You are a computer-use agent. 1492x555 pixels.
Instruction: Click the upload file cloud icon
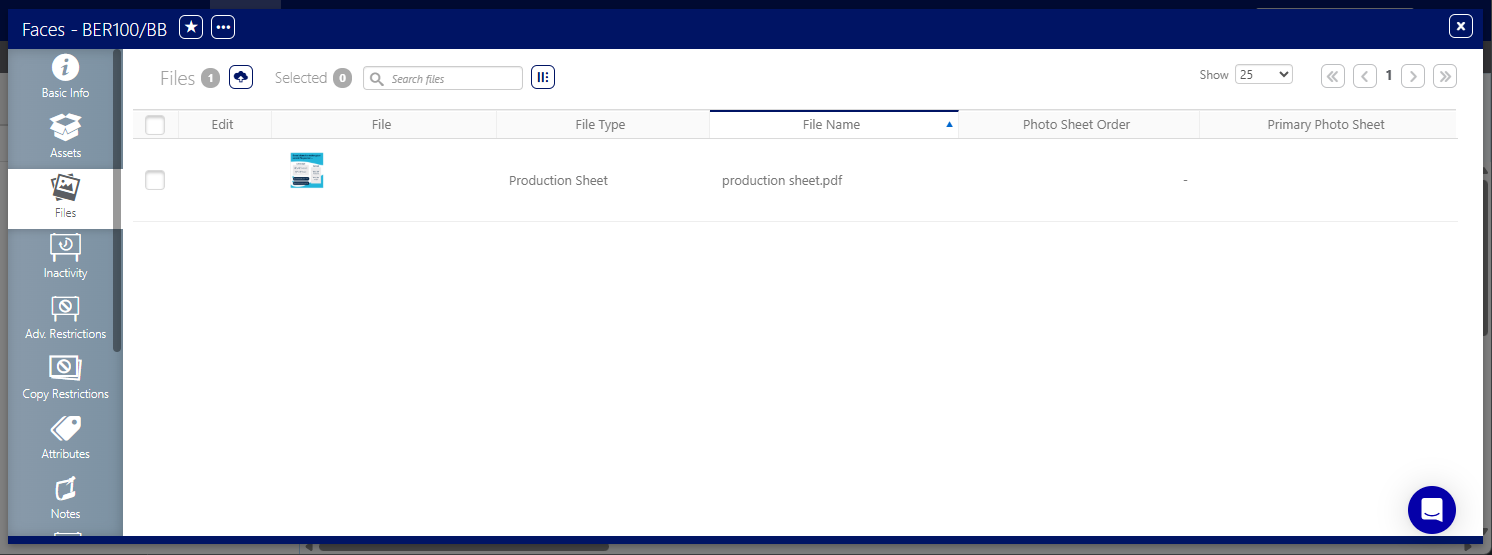[240, 77]
